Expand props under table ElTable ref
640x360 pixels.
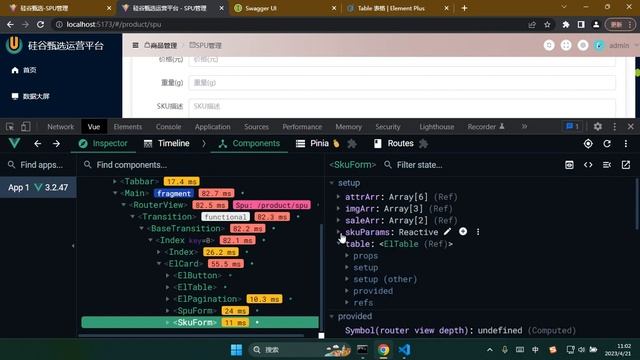[347, 256]
